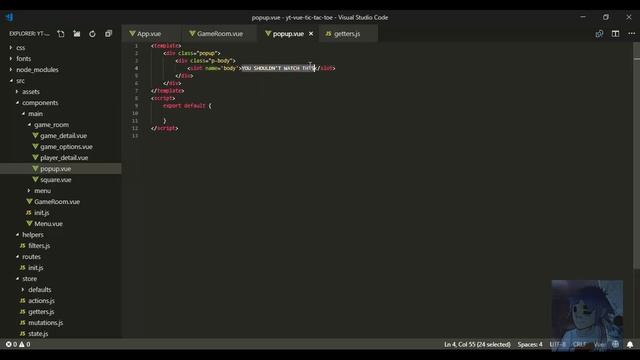
Task: Collapse the routes folder
Action: coord(31,257)
